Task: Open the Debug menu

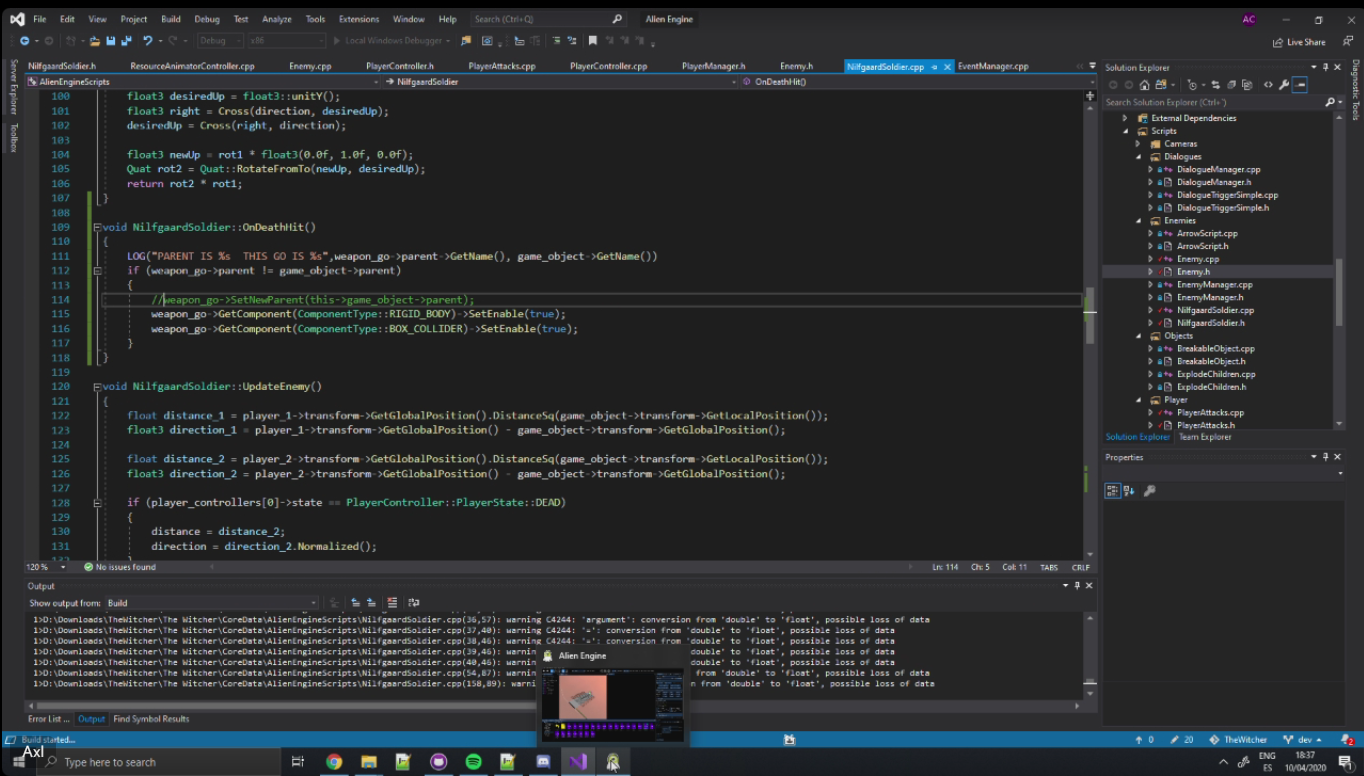Action: click(x=207, y=19)
